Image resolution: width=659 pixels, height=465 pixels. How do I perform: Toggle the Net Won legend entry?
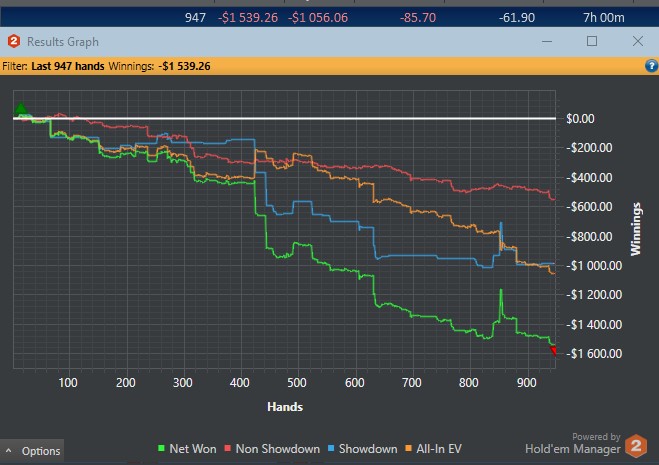(187, 449)
